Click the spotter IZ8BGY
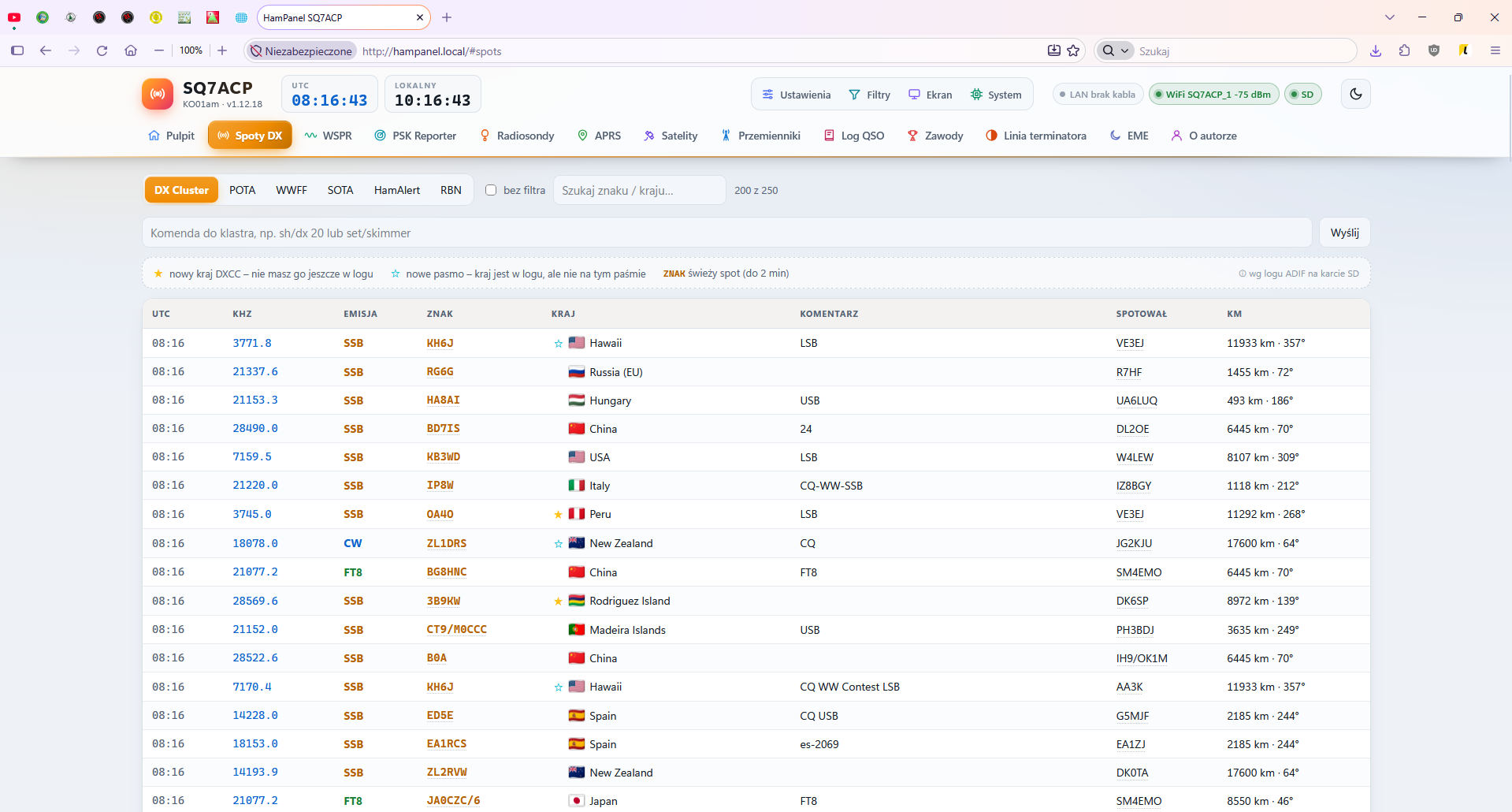1512x812 pixels. (x=1134, y=486)
